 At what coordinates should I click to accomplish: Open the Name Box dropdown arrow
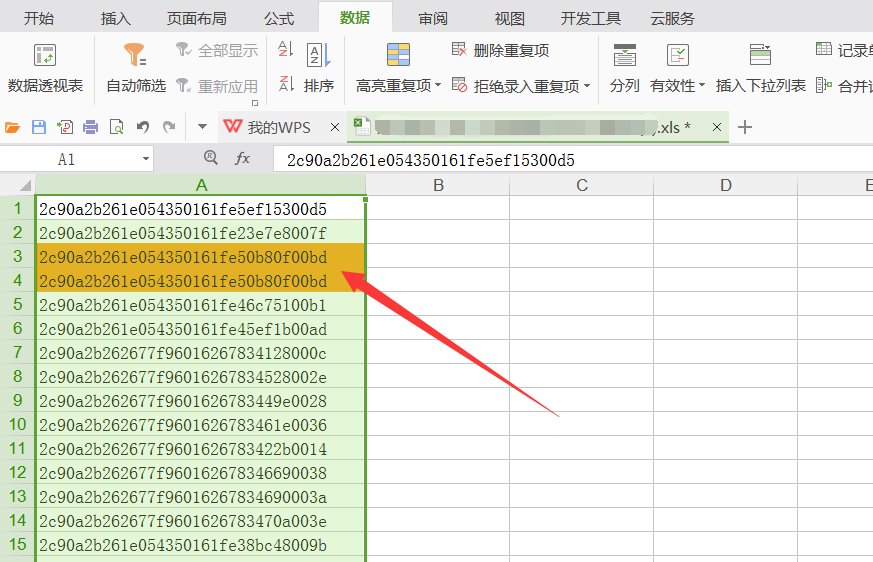pyautogui.click(x=145, y=160)
